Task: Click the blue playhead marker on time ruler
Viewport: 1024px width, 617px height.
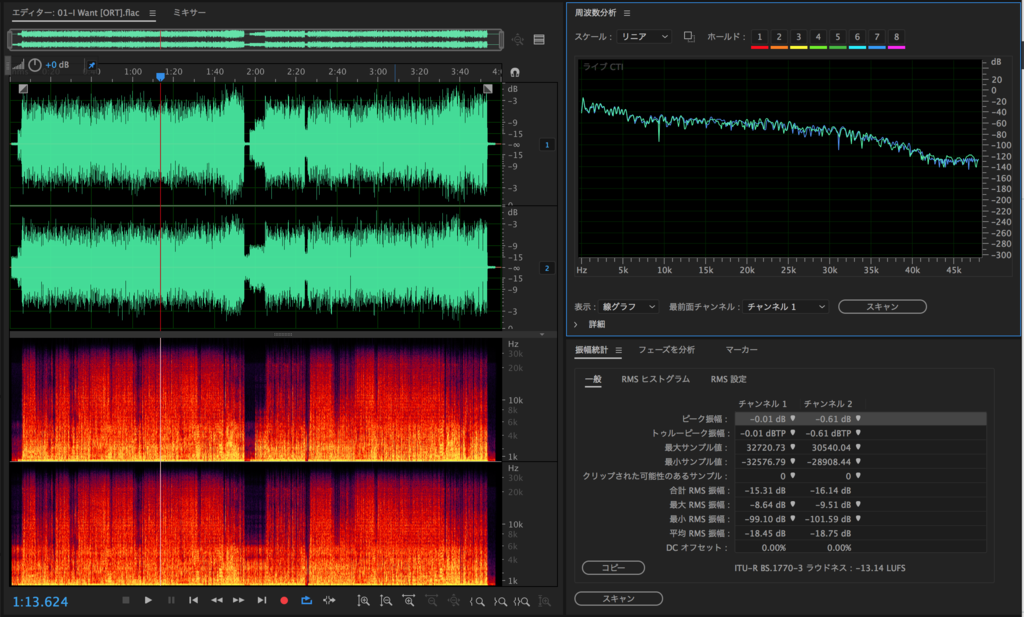Action: click(160, 76)
